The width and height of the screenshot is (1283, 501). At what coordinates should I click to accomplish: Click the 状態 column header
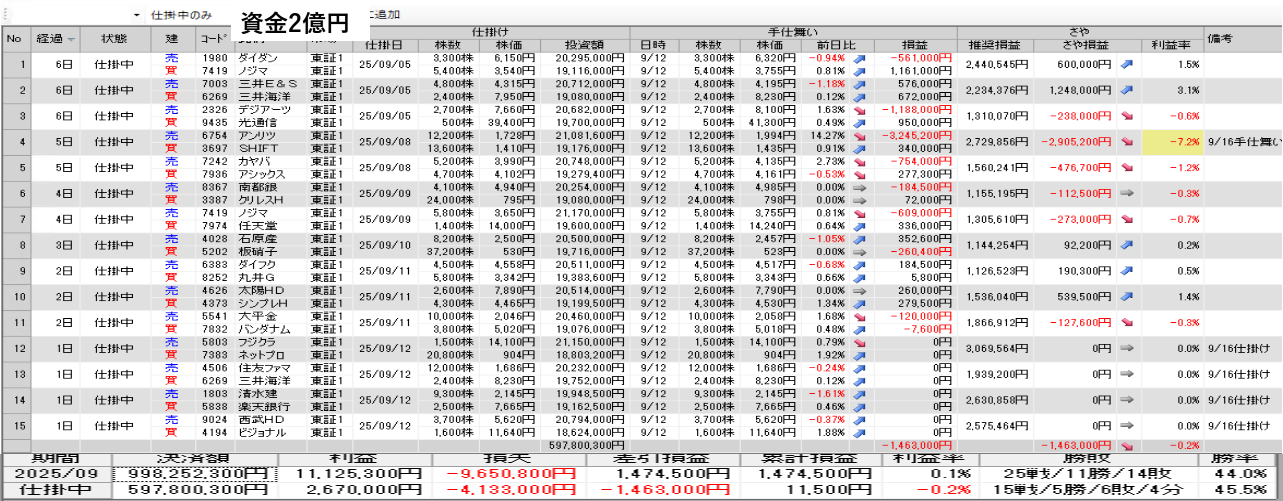pyautogui.click(x=114, y=39)
